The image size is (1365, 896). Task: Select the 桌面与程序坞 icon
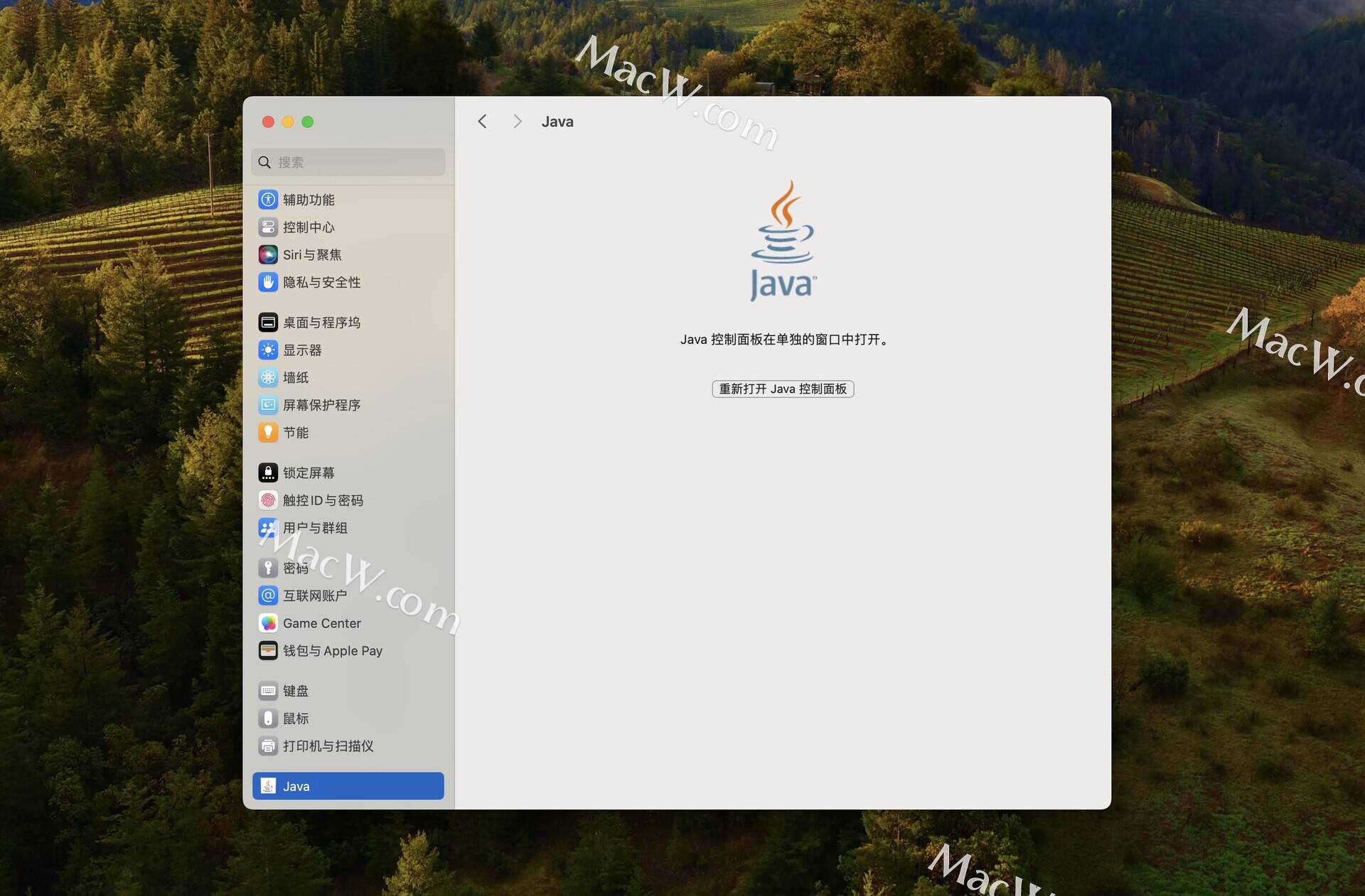point(268,323)
